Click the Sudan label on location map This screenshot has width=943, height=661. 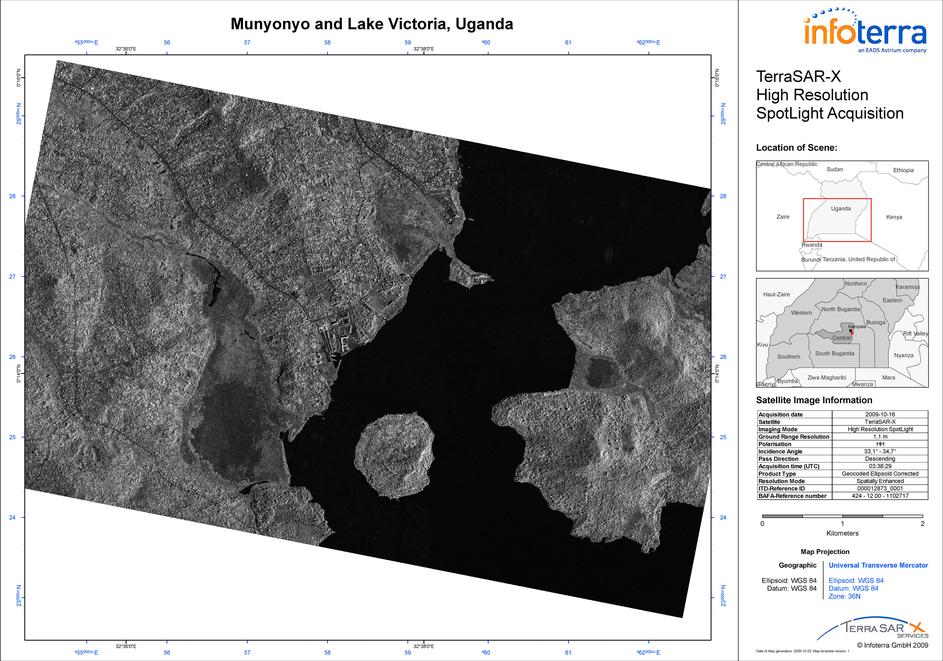(834, 170)
